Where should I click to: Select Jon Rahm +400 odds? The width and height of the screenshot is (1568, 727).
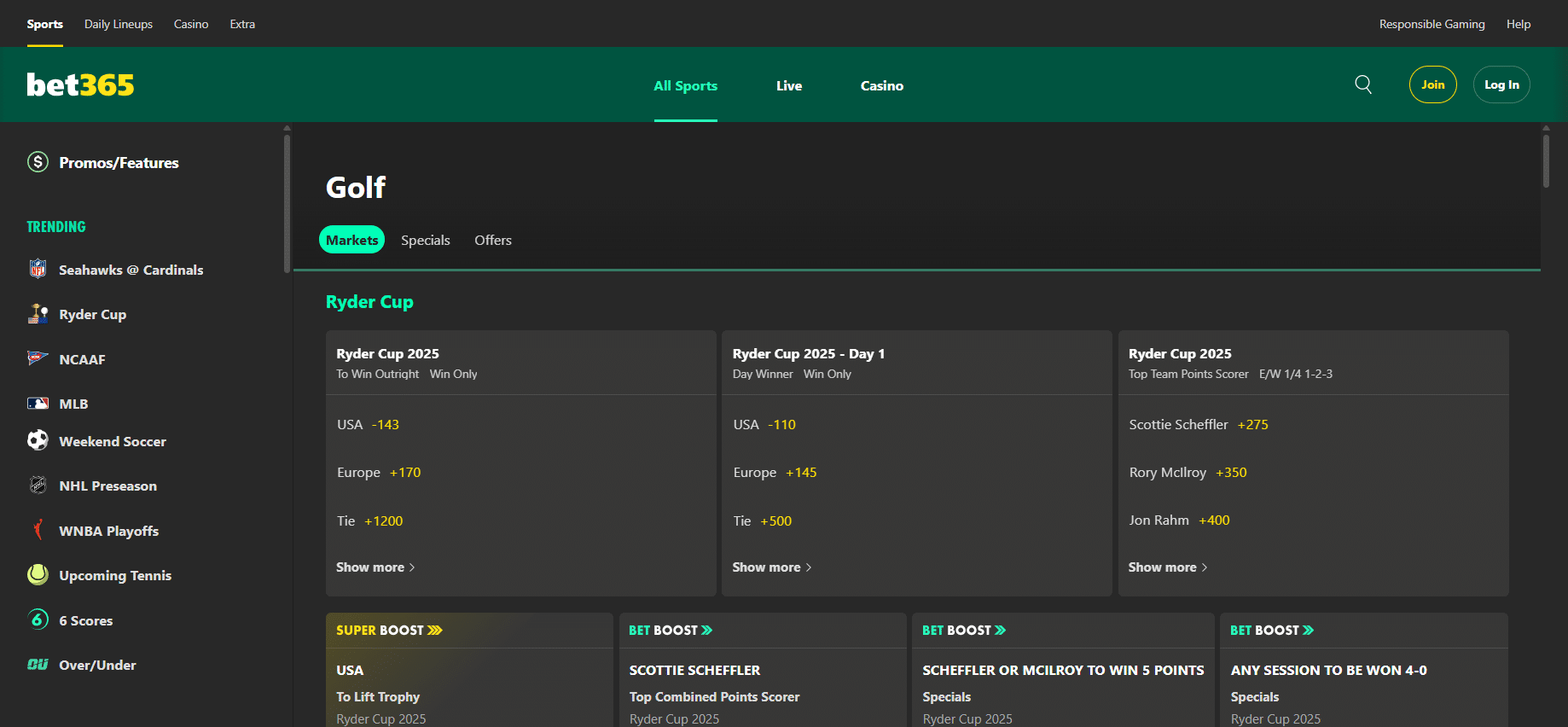click(1179, 520)
